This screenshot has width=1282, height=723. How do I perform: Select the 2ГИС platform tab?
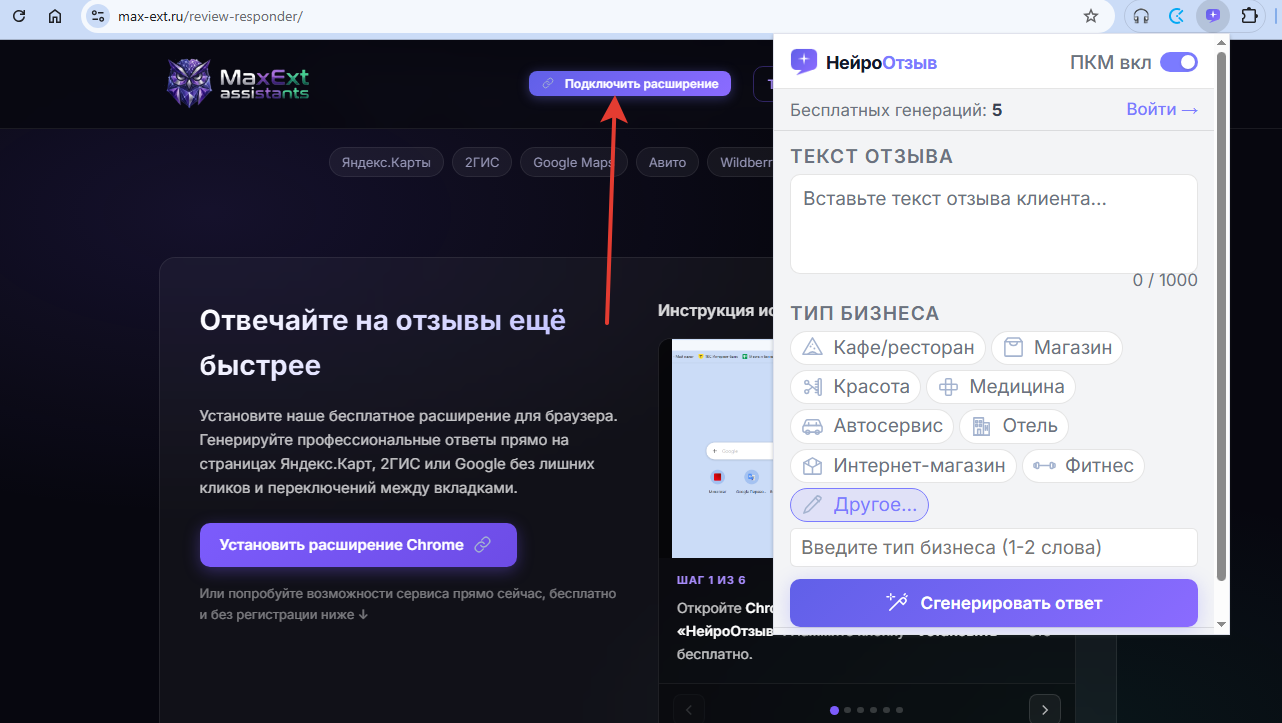coord(482,162)
